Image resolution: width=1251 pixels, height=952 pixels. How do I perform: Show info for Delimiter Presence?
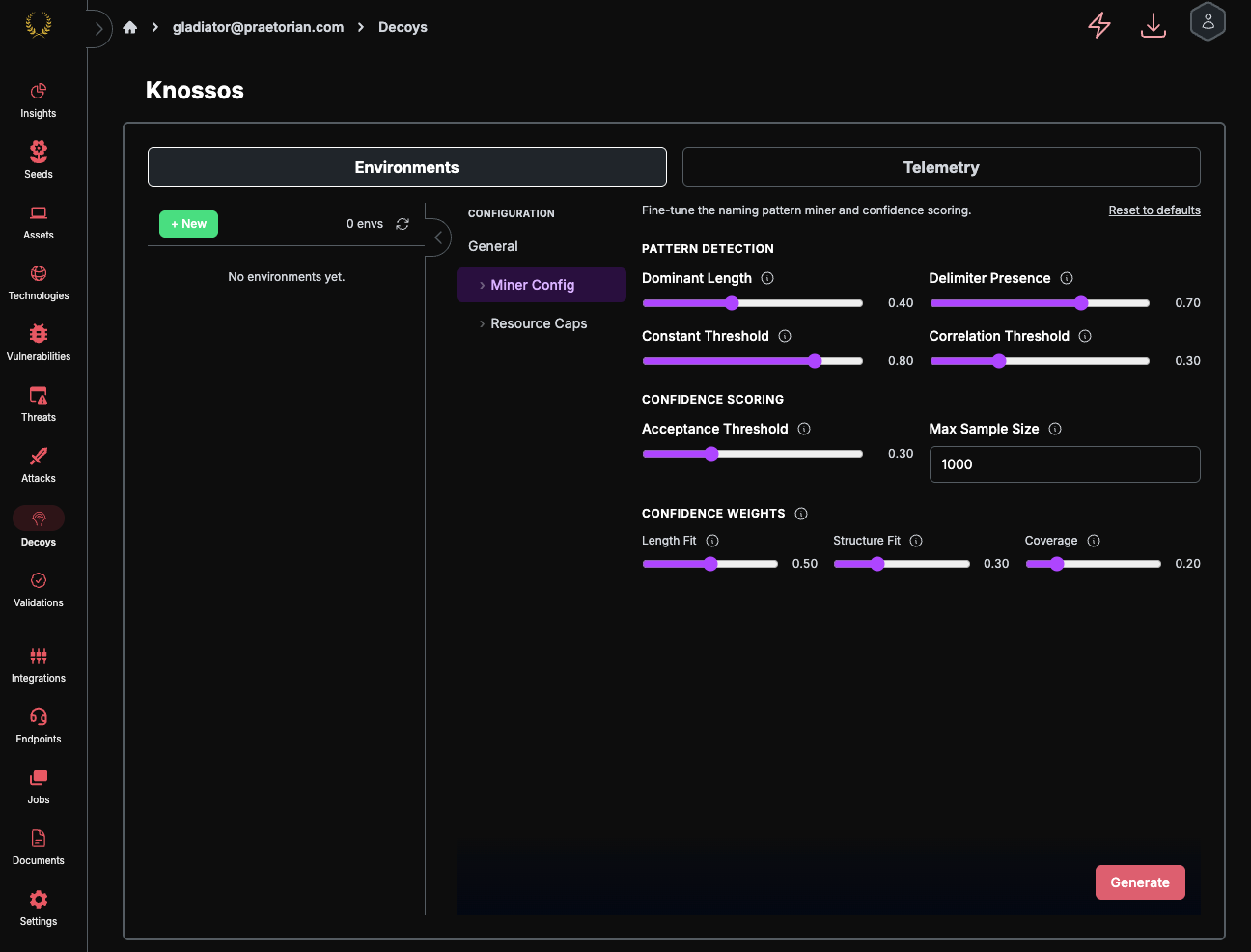(x=1067, y=278)
